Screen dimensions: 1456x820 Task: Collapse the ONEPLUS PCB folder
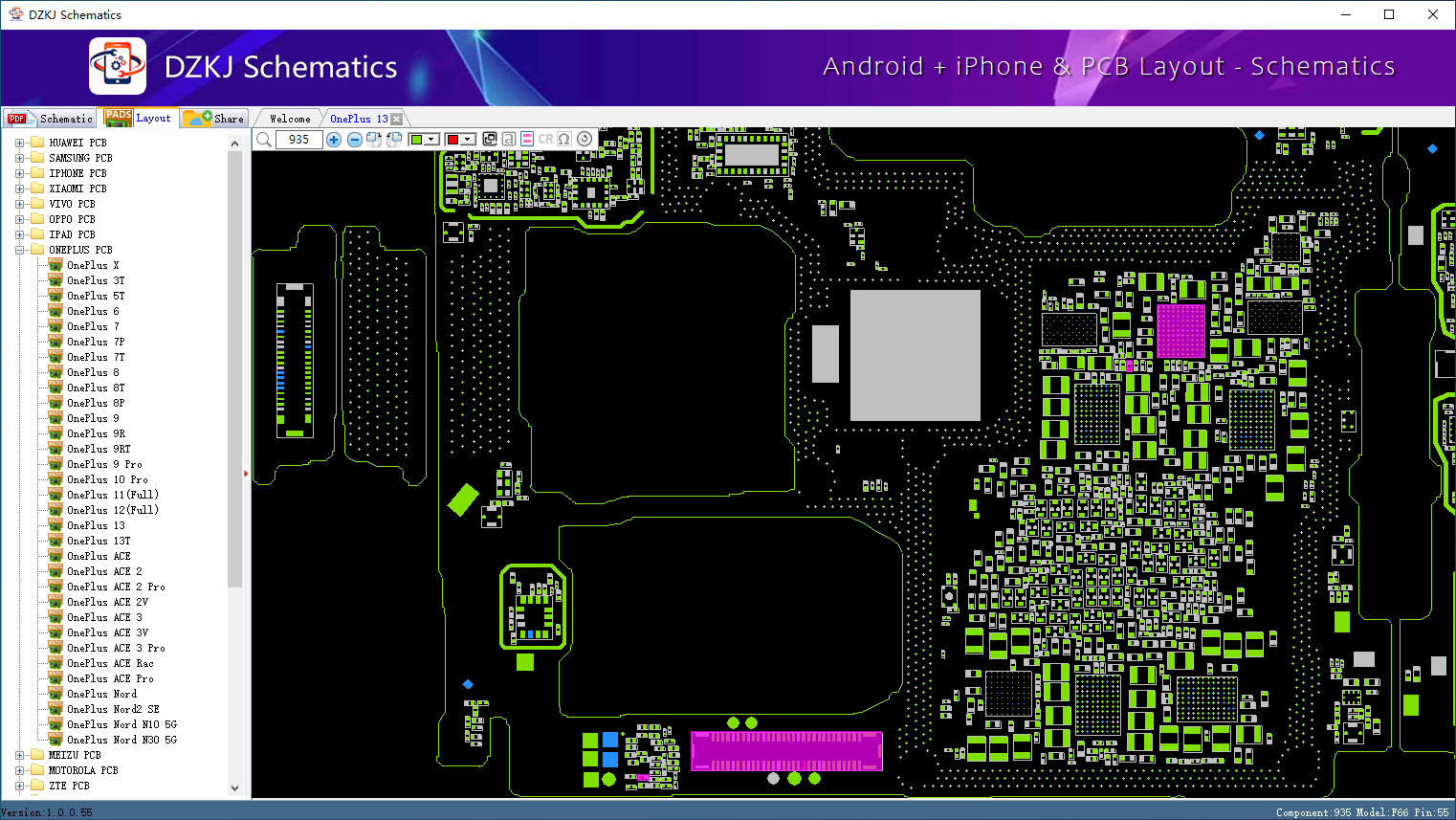20,250
